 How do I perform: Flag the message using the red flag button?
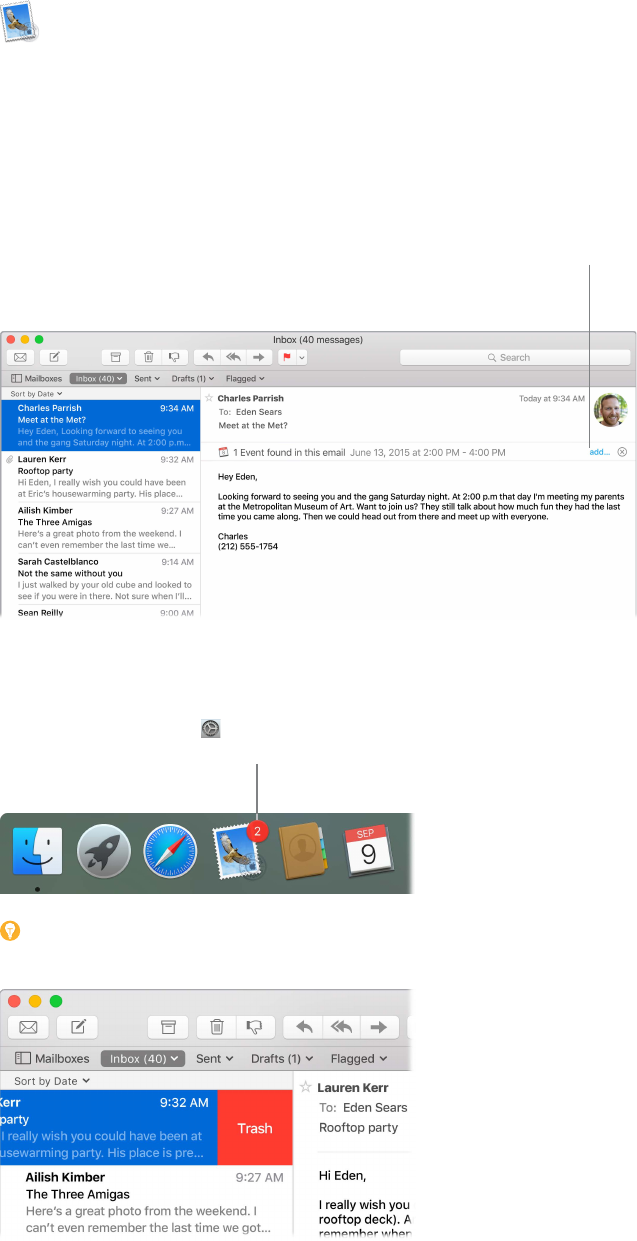point(286,357)
